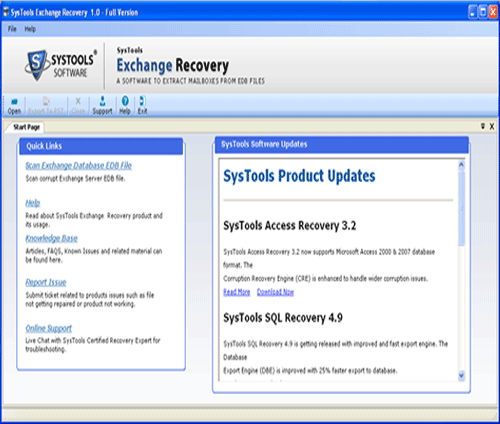Viewport: 500px width, 424px height.
Task: Open the Knowledge Base link
Action: (x=51, y=238)
